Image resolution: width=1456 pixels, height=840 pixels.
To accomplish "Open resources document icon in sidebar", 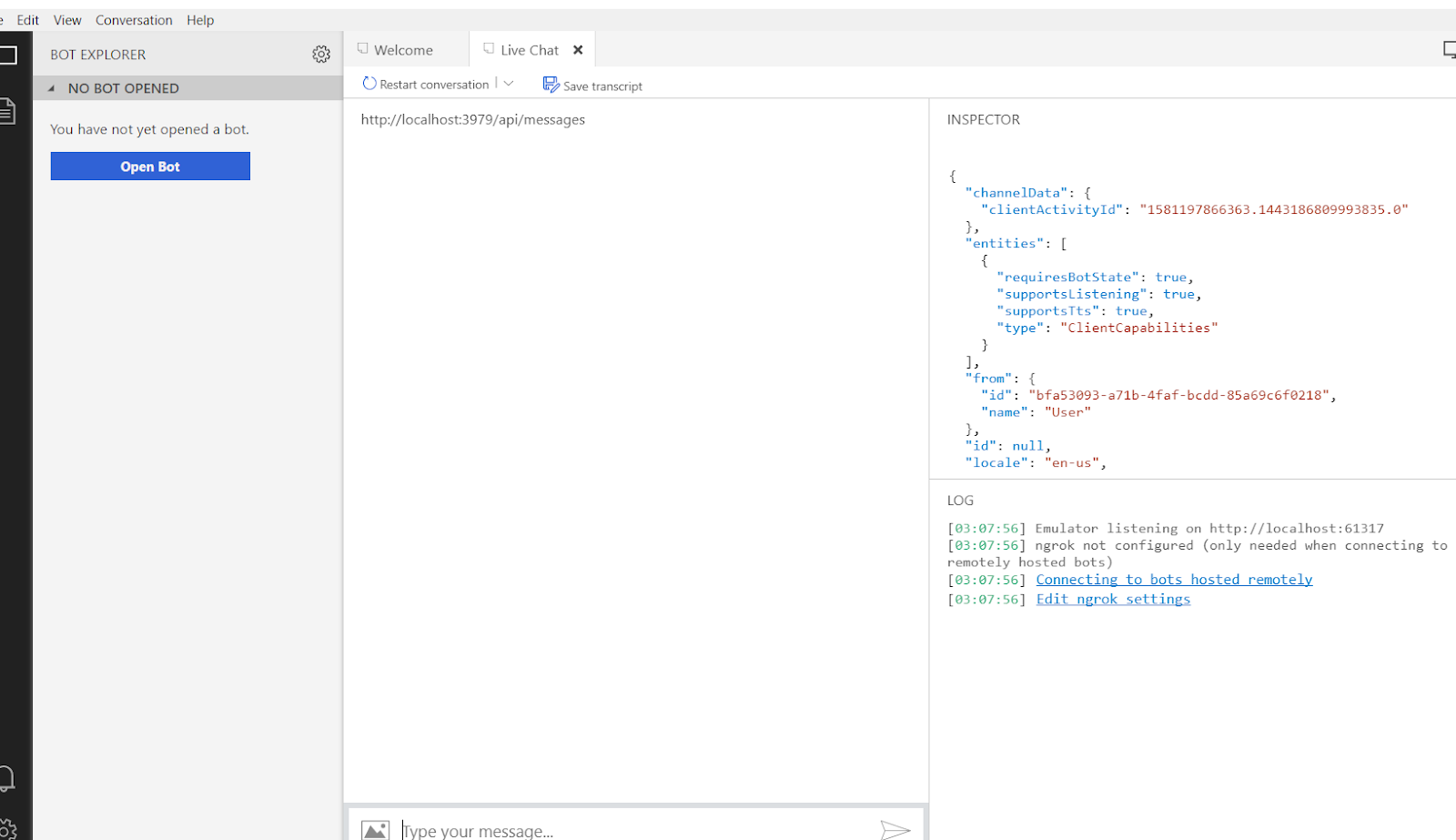I will coord(7,111).
